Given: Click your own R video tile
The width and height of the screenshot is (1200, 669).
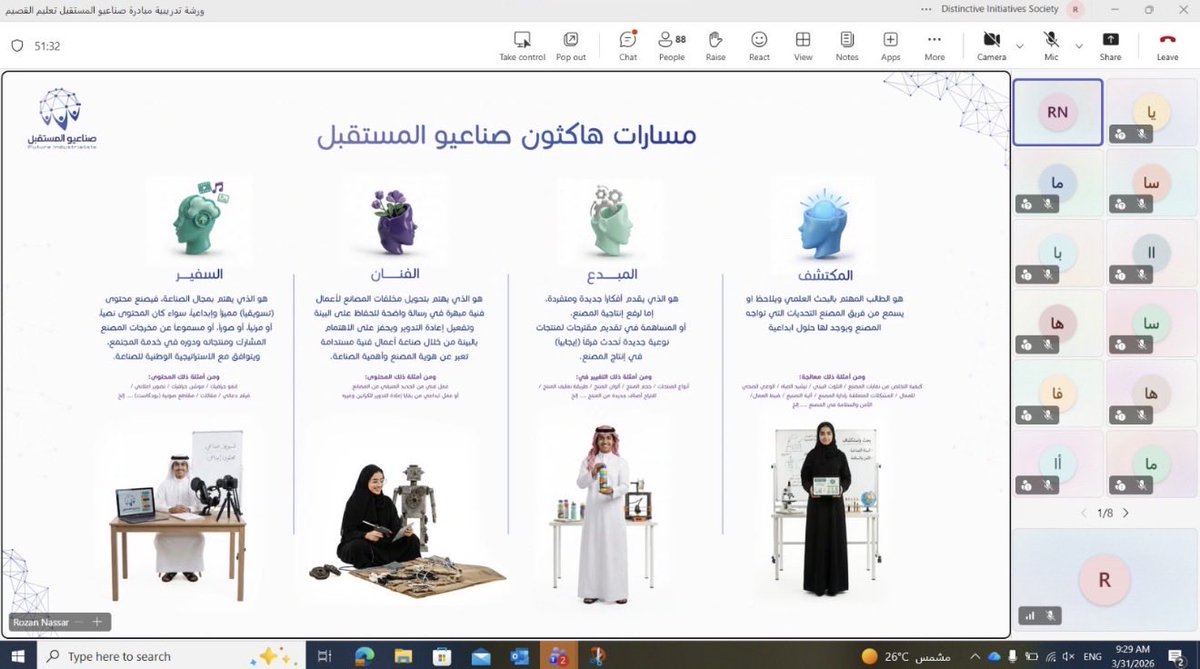Looking at the screenshot, I should 1104,580.
